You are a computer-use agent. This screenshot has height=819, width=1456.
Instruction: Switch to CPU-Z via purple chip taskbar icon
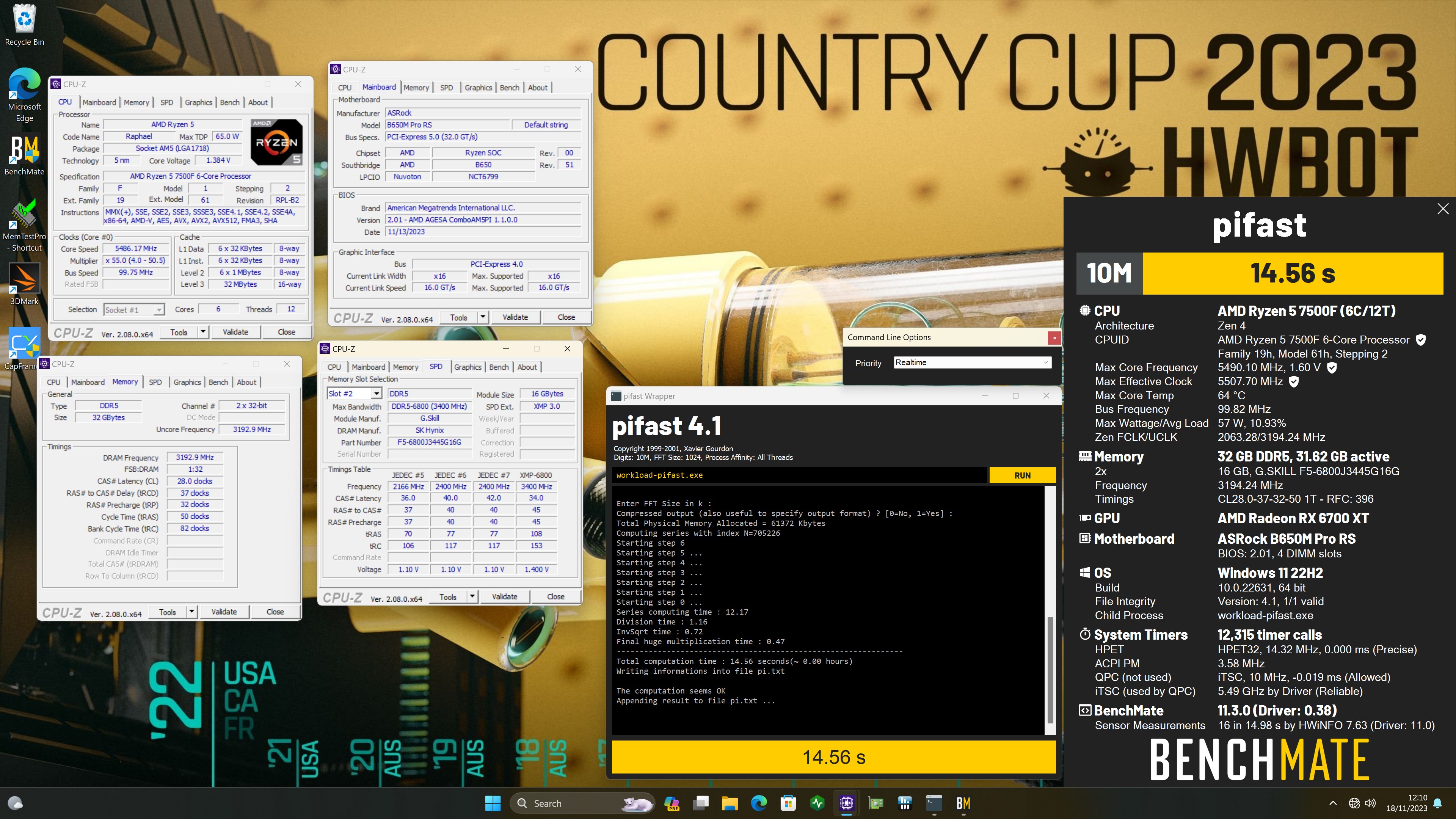[846, 803]
